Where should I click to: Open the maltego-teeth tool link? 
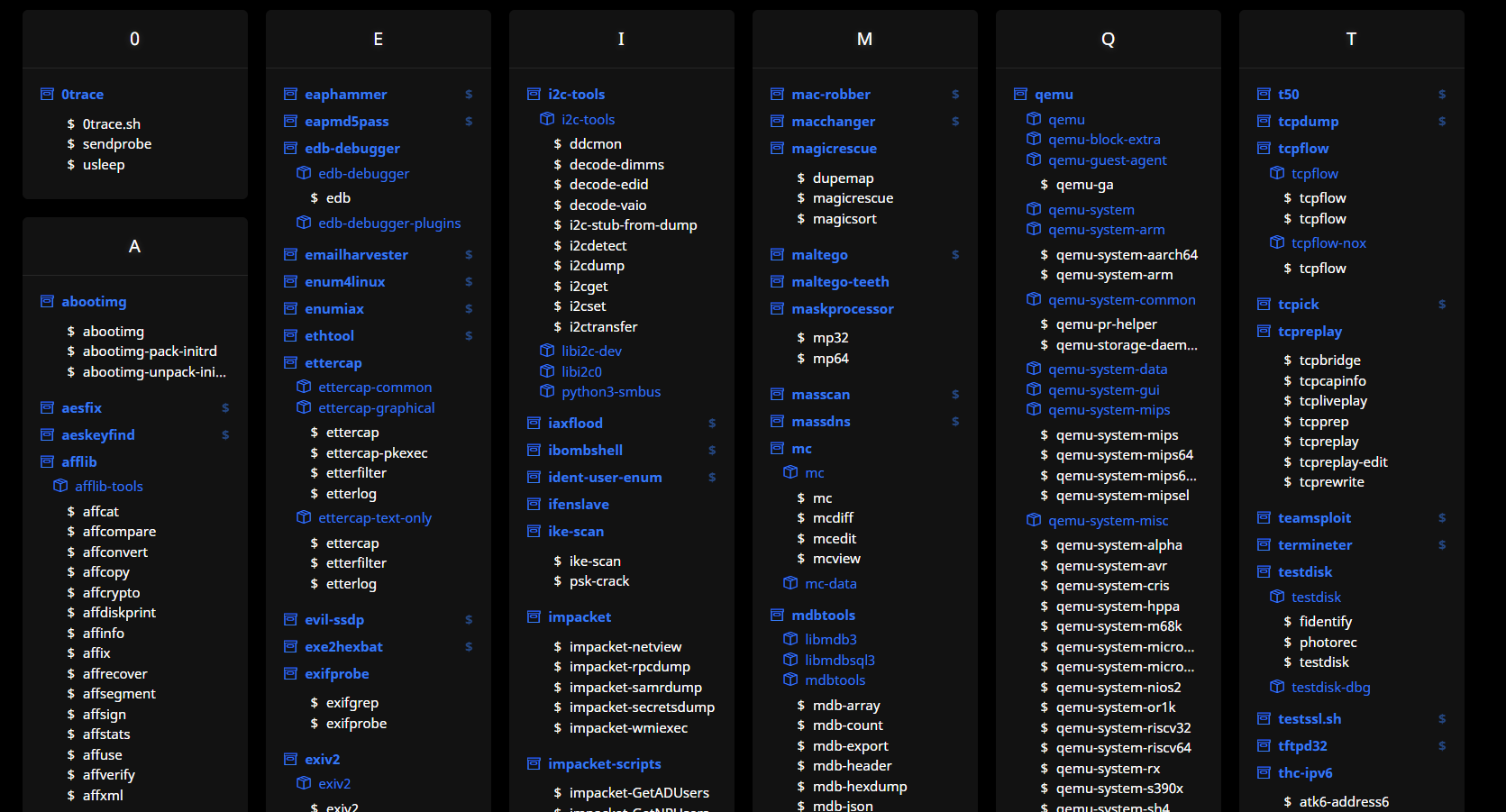click(840, 281)
